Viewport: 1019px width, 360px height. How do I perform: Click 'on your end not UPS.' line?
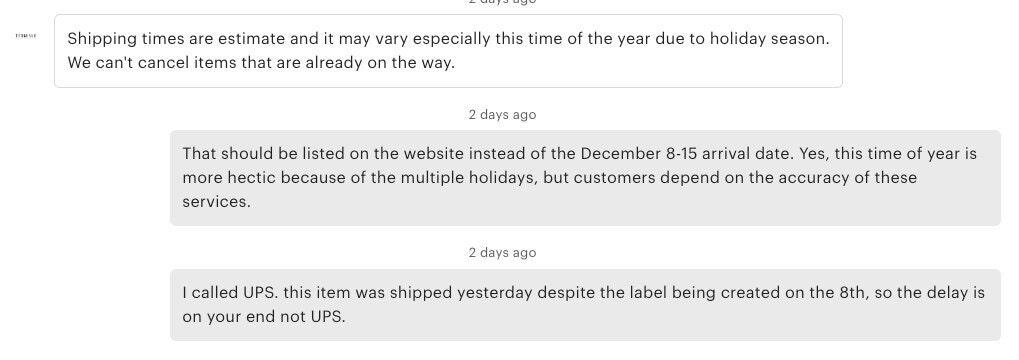click(264, 318)
